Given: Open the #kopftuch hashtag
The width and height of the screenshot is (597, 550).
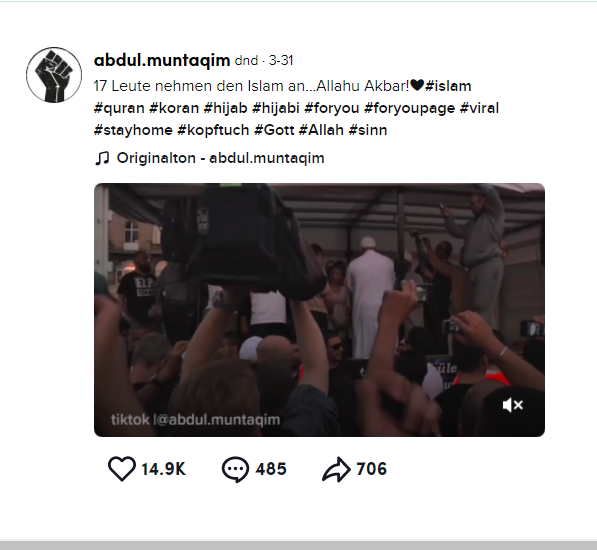Looking at the screenshot, I should click(213, 130).
